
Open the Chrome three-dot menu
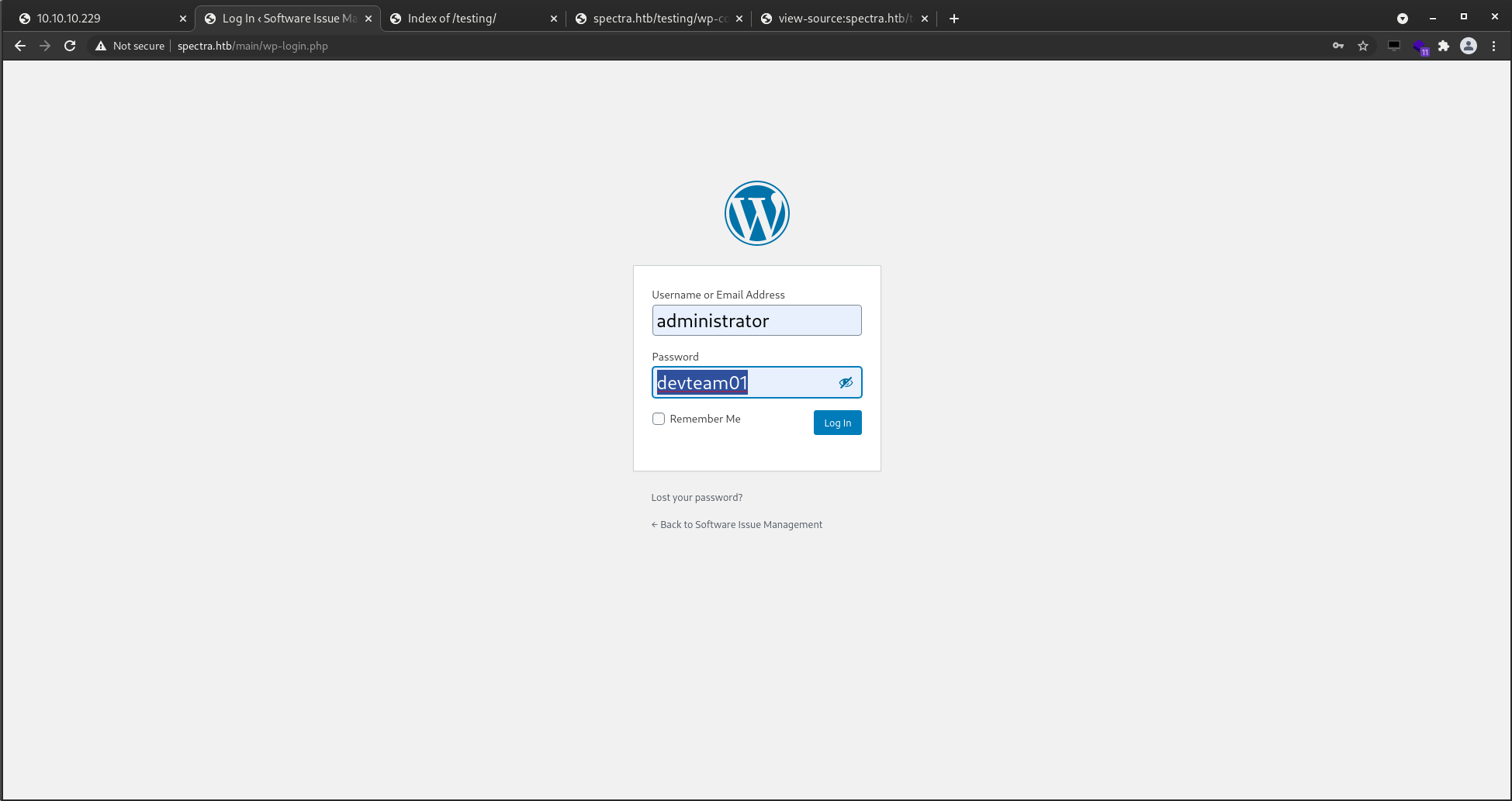(1493, 46)
